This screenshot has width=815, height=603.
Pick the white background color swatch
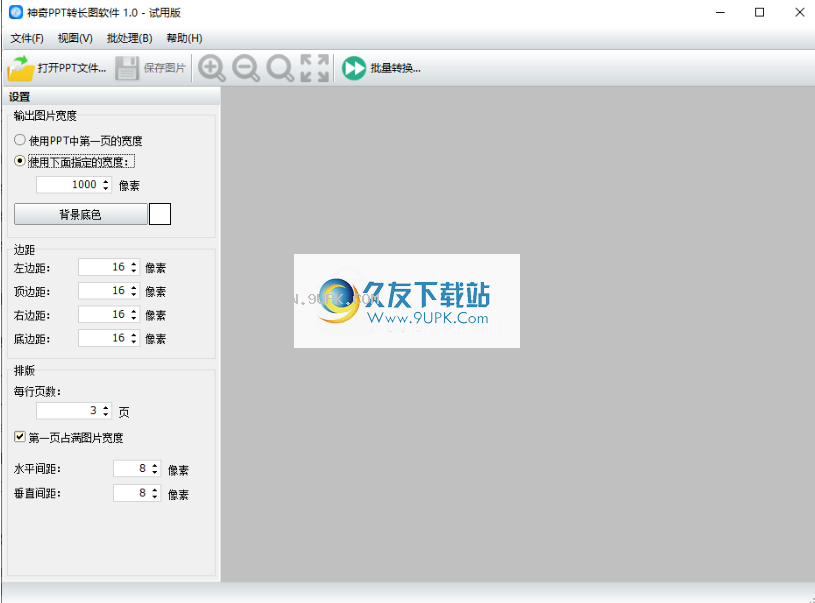(160, 214)
